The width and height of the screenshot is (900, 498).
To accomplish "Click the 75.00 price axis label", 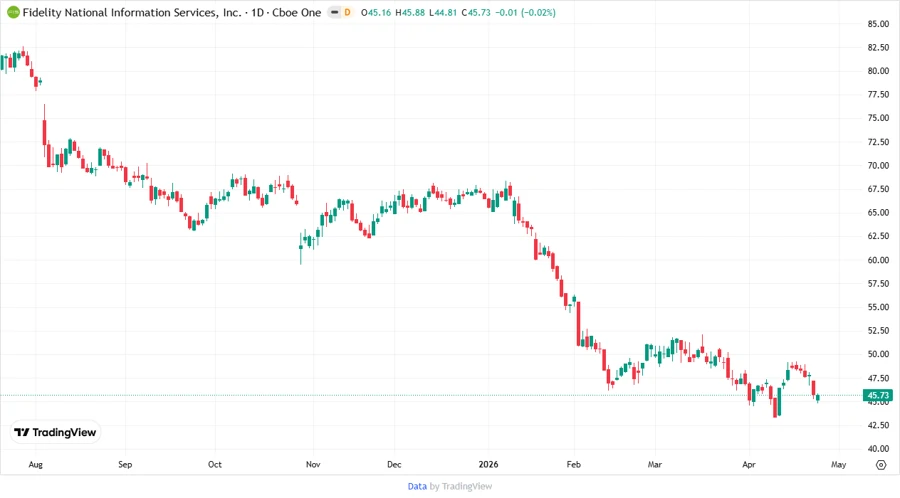I will [x=878, y=118].
